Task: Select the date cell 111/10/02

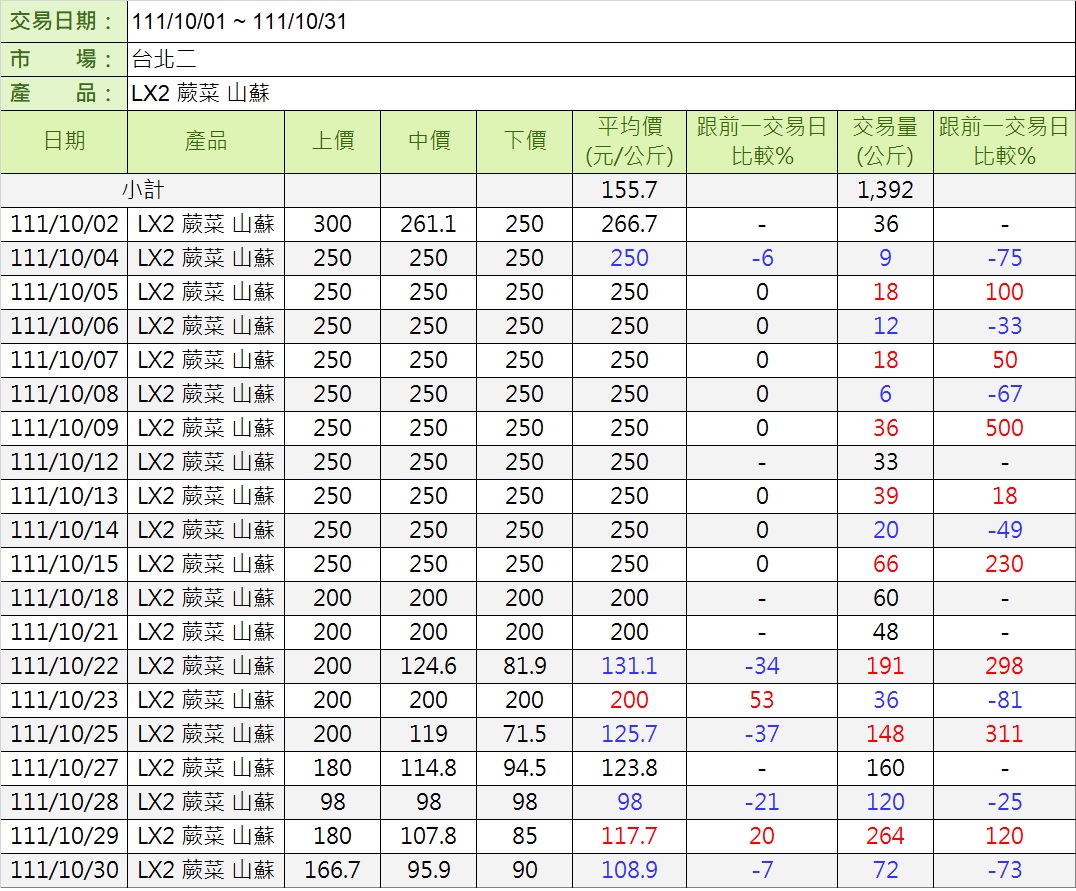Action: [64, 224]
